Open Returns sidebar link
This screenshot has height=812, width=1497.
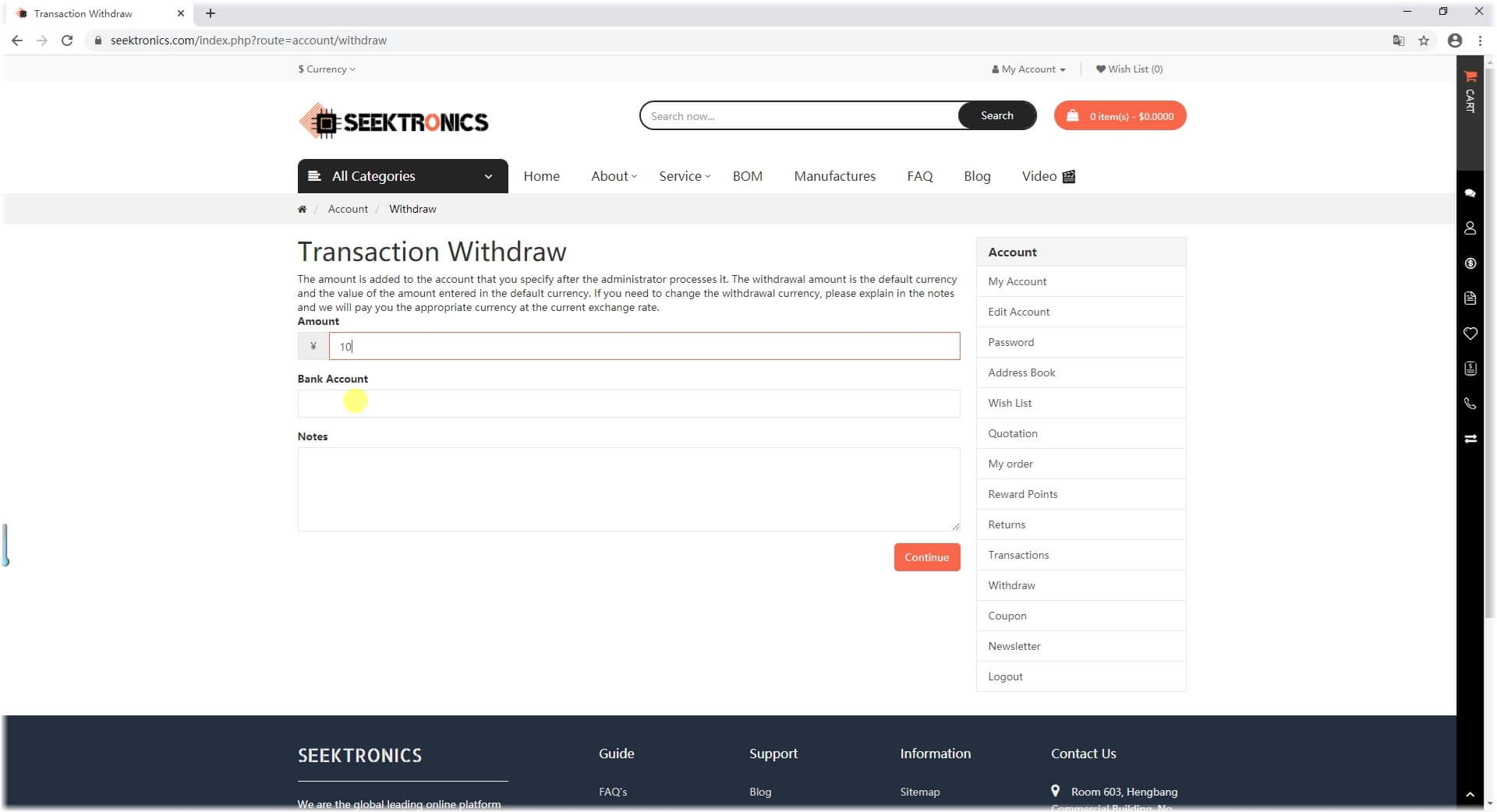tap(1081, 524)
